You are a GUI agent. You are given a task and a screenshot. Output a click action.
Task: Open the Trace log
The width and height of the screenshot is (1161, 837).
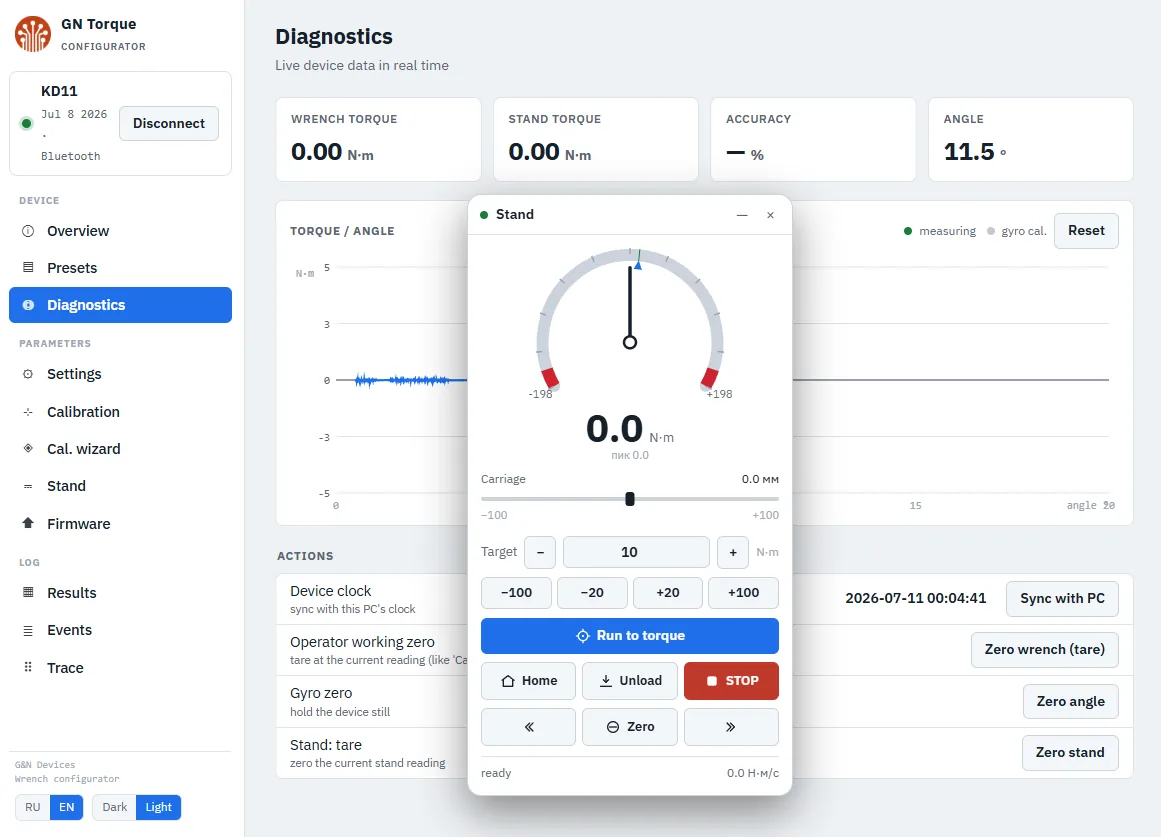[120, 667]
